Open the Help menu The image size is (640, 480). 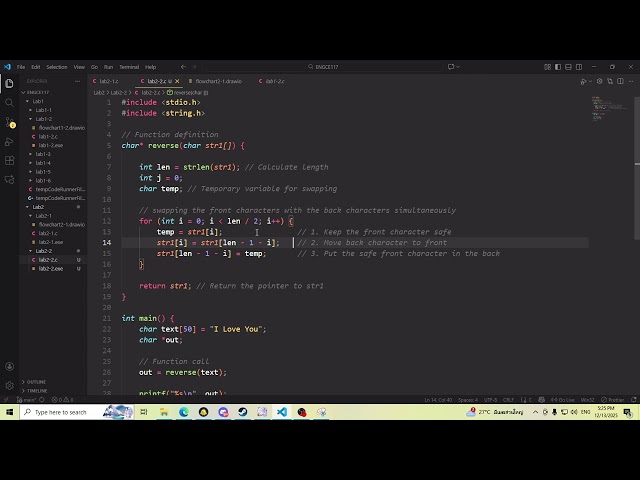pyautogui.click(x=151, y=67)
